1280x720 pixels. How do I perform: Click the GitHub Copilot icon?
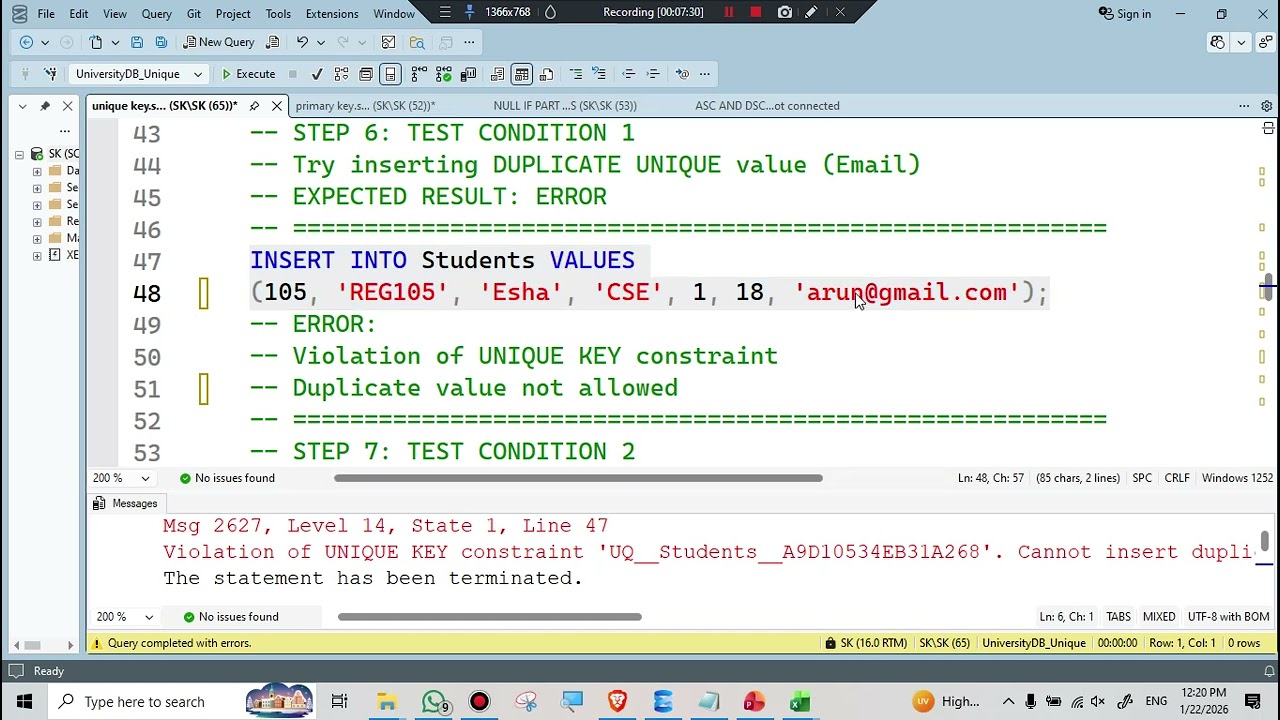click(1217, 42)
